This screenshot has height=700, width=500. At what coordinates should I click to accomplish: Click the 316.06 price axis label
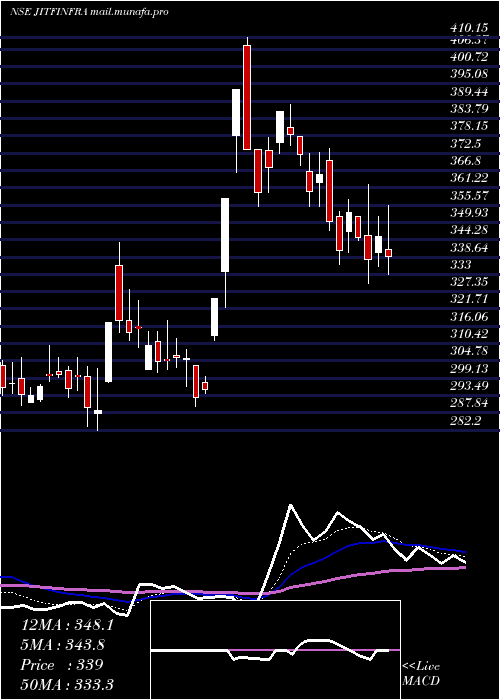point(469,317)
